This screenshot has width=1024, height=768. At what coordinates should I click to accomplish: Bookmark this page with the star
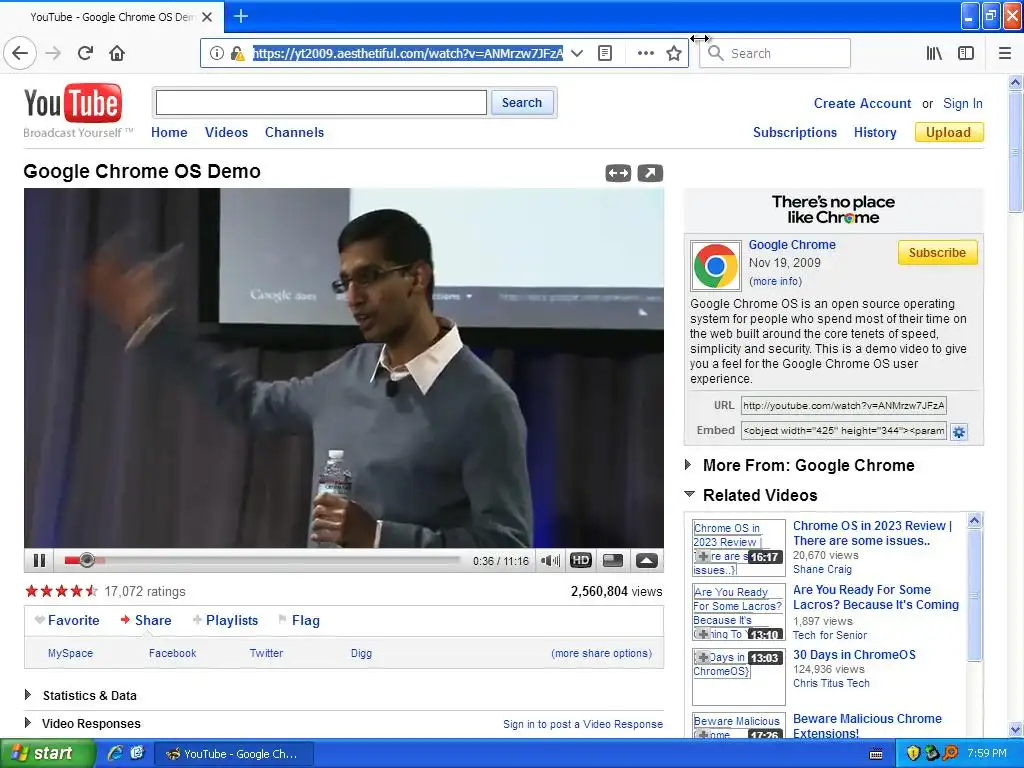[674, 53]
